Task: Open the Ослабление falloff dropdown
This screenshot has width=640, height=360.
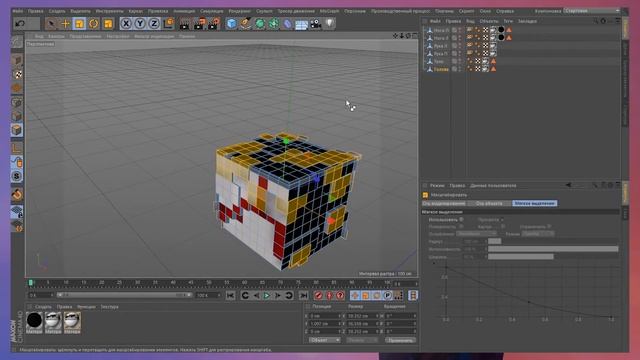Action: coord(476,234)
